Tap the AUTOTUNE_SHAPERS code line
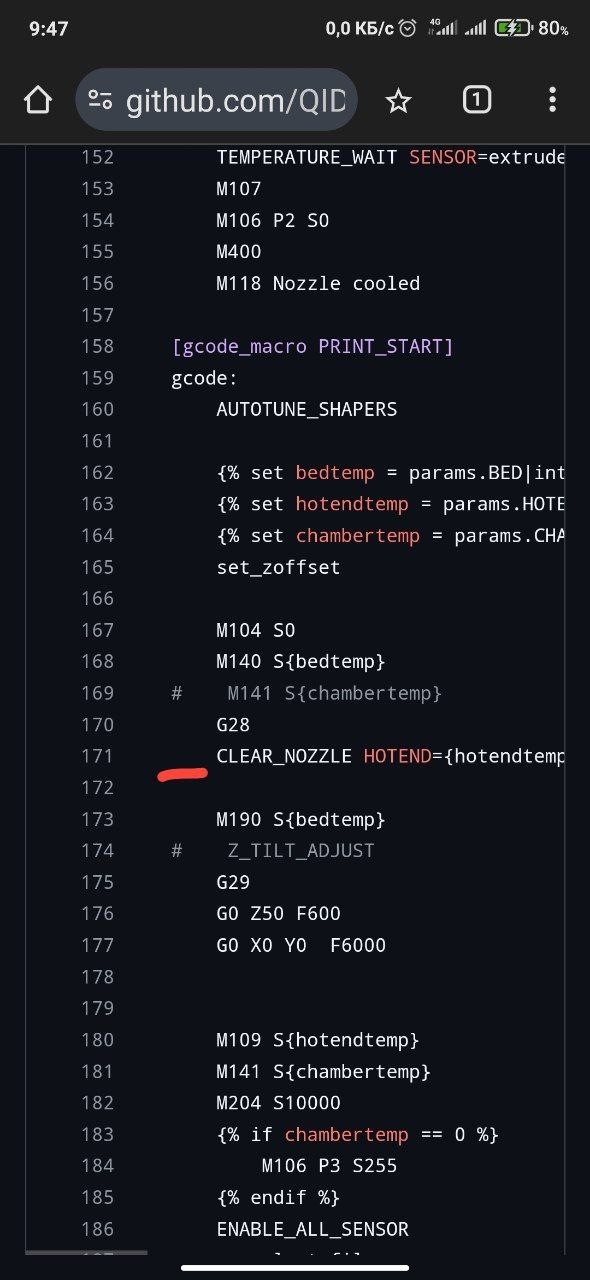590x1280 pixels. coord(307,409)
